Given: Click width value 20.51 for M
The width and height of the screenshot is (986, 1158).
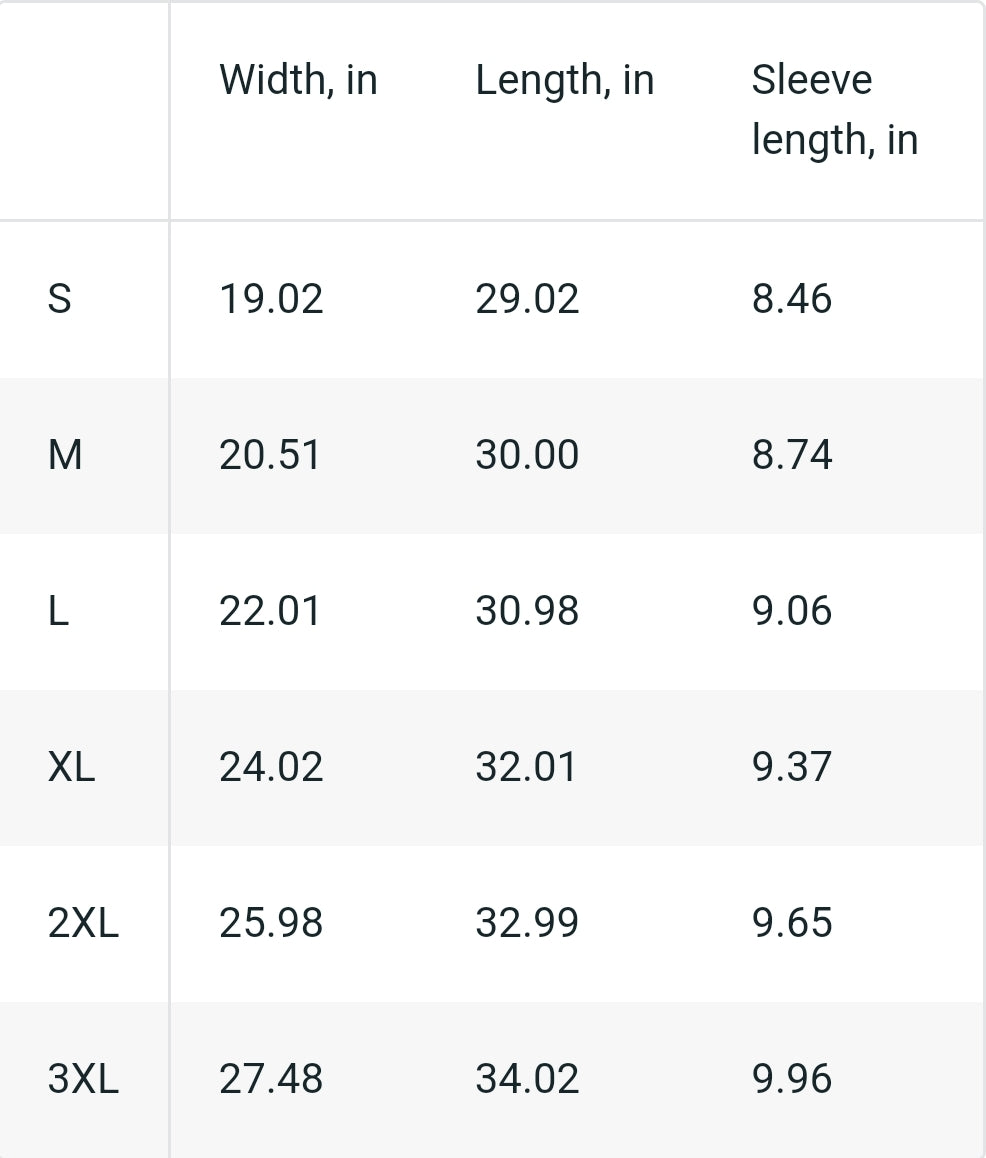Looking at the screenshot, I should (x=271, y=455).
